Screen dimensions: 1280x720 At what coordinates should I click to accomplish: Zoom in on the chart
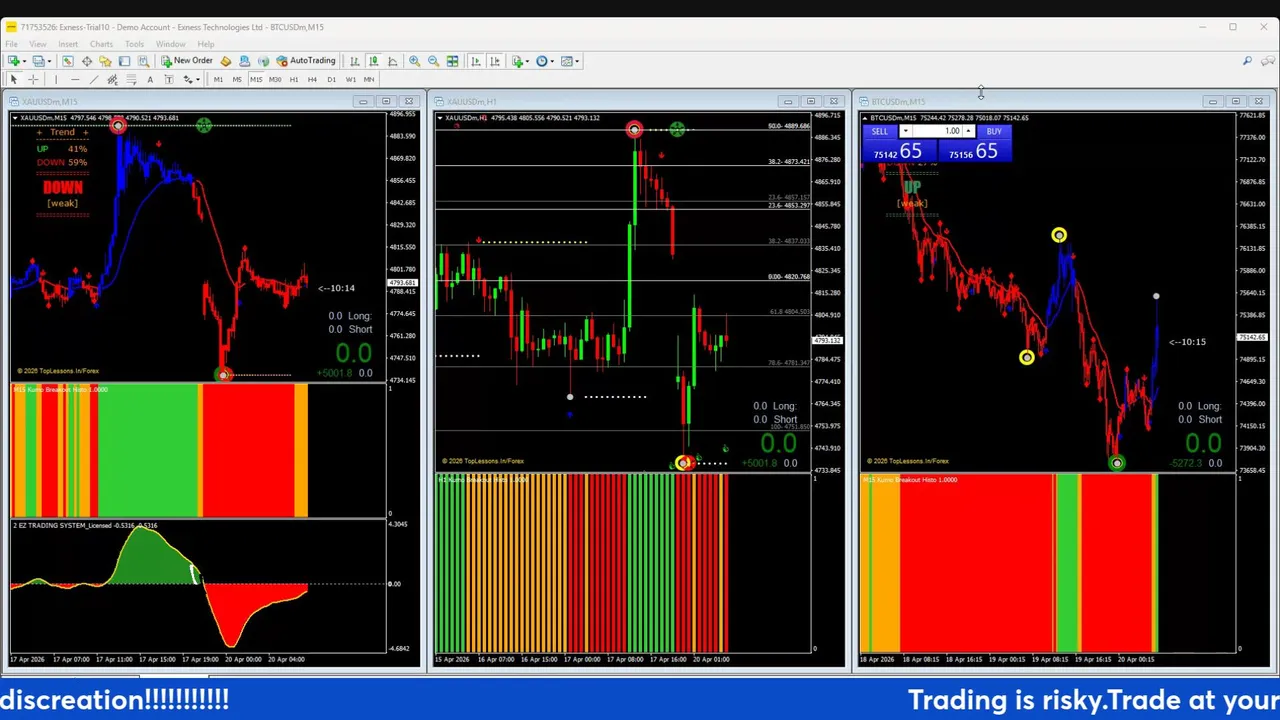pyautogui.click(x=414, y=61)
